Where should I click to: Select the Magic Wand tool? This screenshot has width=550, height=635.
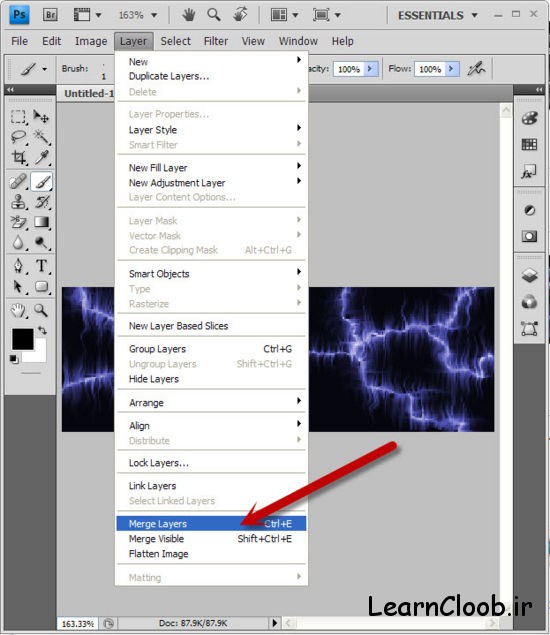click(41, 137)
